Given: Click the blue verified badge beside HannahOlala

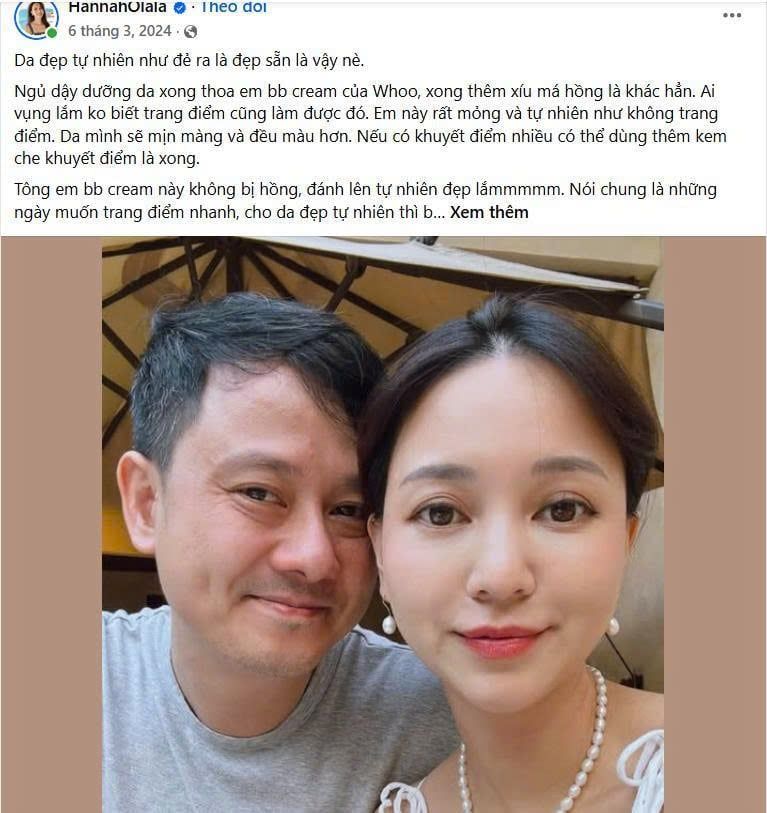Looking at the screenshot, I should coord(180,8).
